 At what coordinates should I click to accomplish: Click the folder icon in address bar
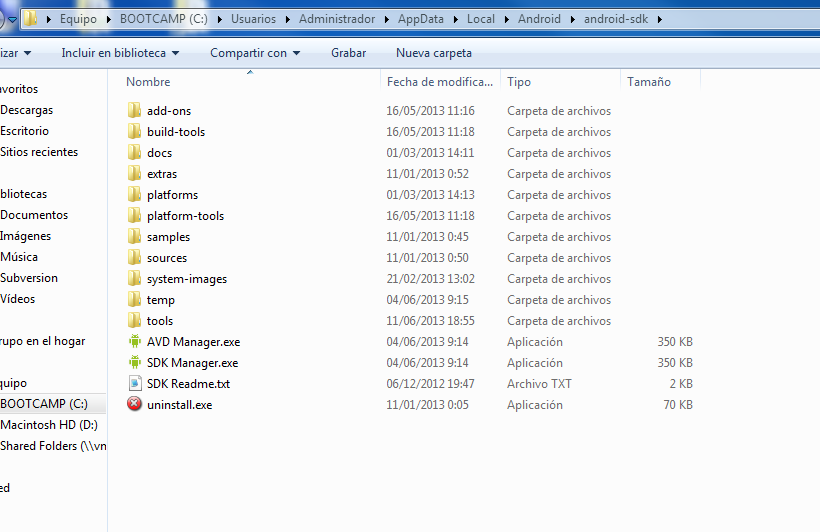coord(30,19)
